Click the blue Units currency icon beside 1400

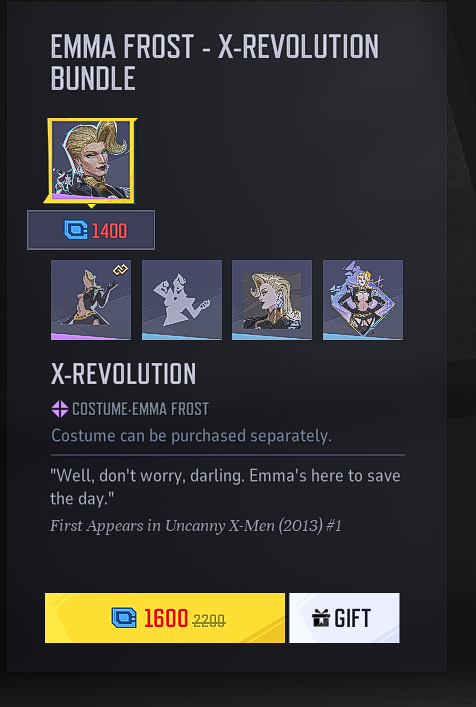[76, 230]
